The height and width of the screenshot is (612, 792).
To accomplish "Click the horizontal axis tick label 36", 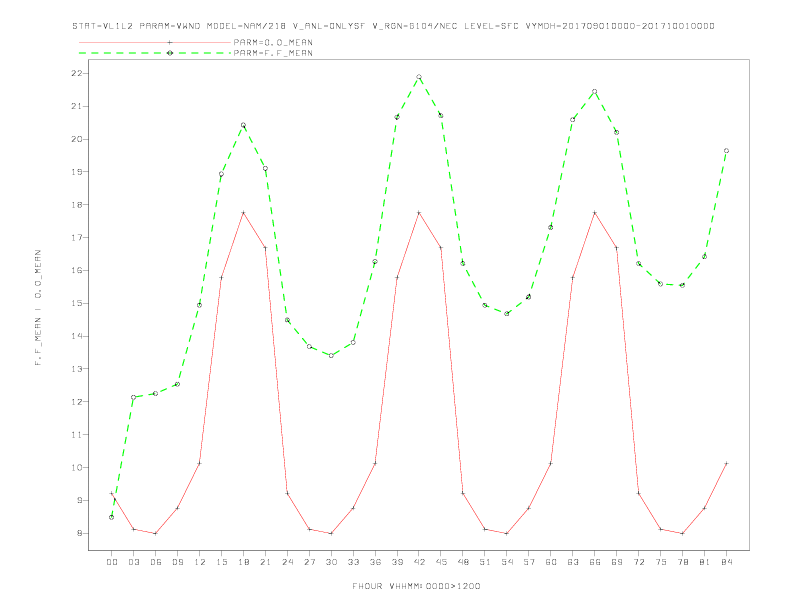I will (375, 562).
